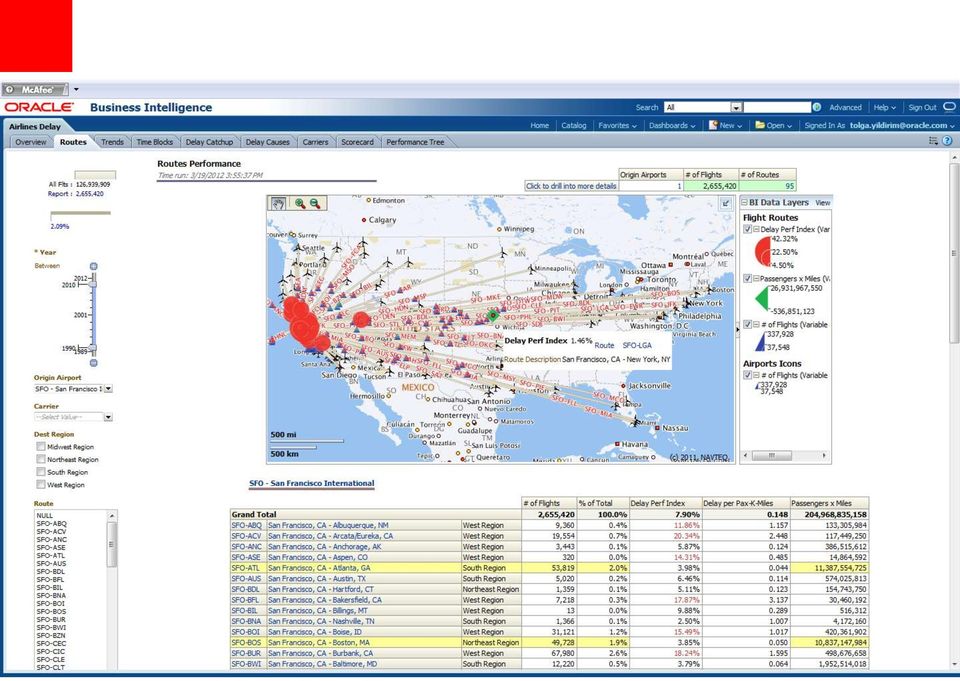Click the search go icon beside search field
This screenshot has height=681, width=960.
tap(817, 107)
